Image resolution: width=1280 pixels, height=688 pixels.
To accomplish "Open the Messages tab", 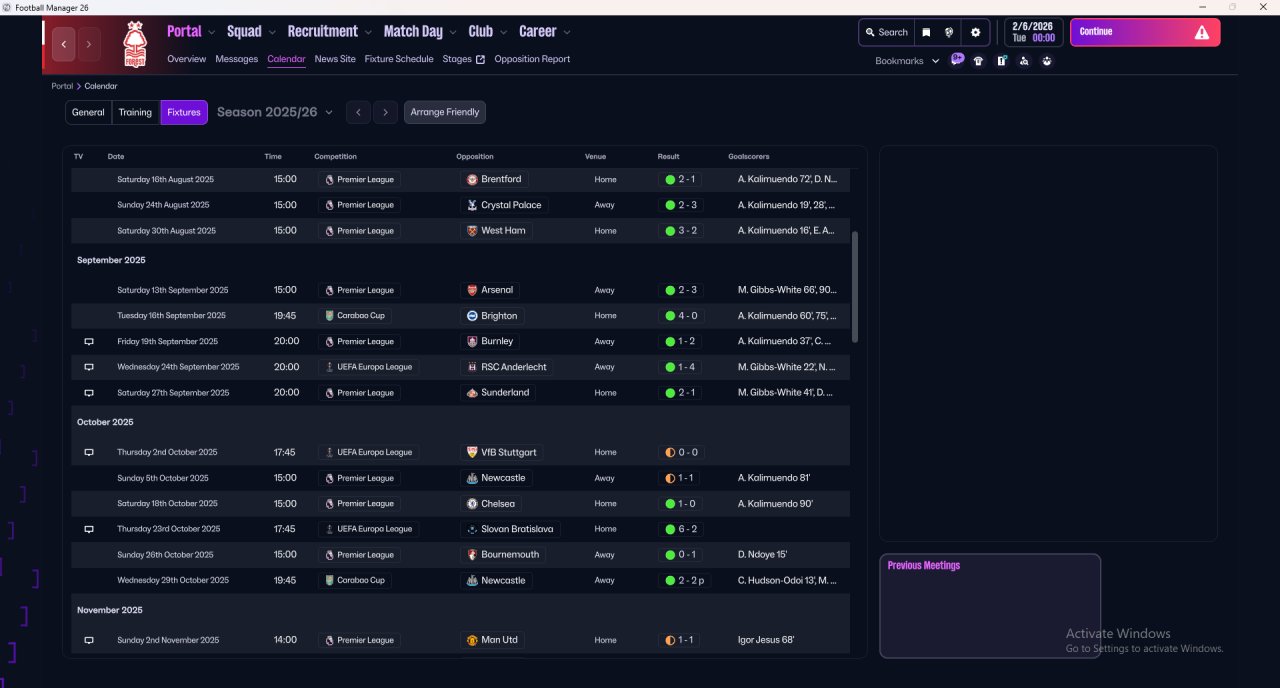I will click(x=237, y=59).
